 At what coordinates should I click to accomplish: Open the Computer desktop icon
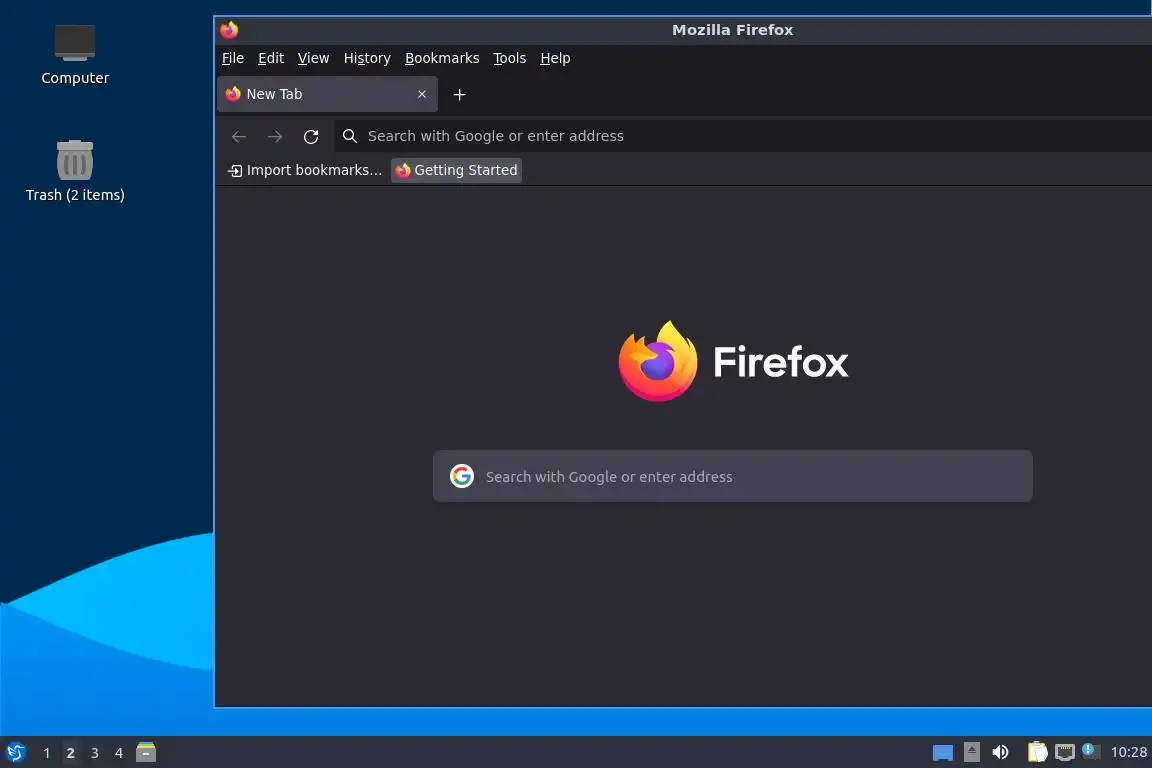pos(74,55)
